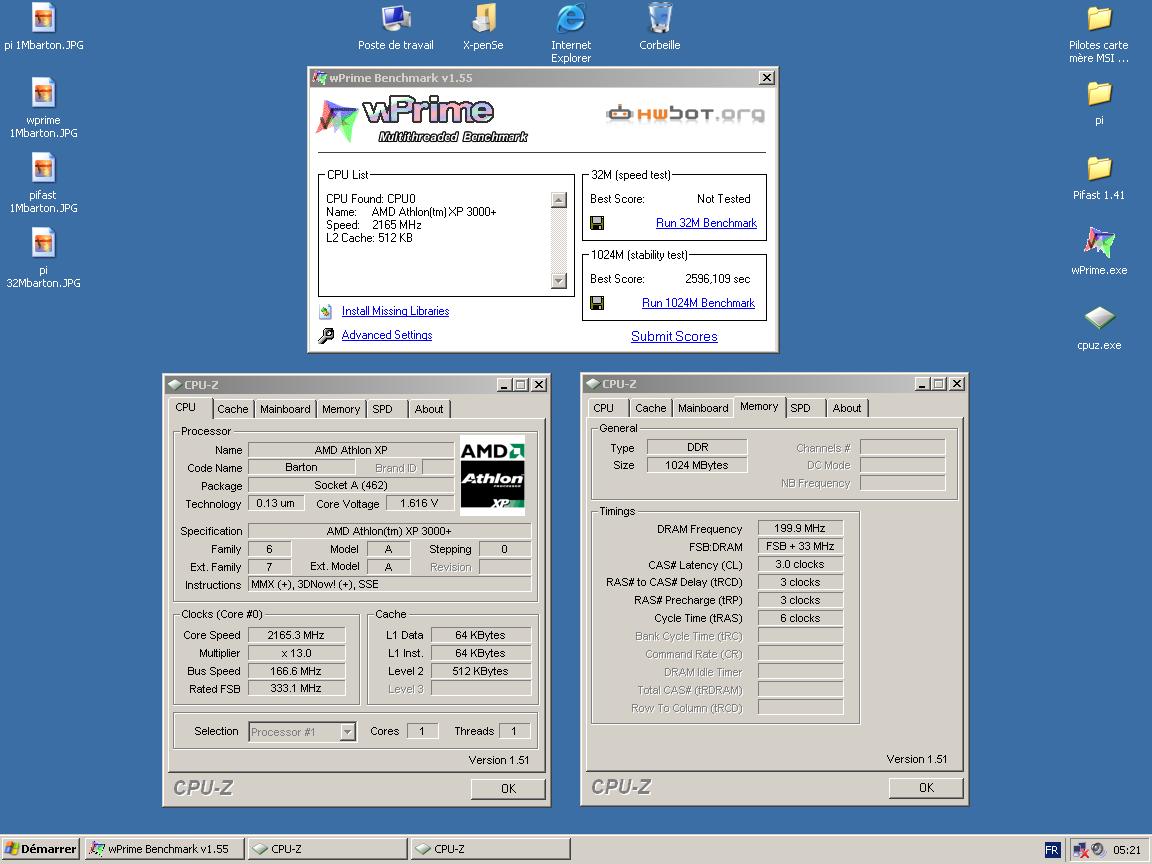1152x864 pixels.
Task: Open Processor #1 selection dropdown
Action: 348,732
